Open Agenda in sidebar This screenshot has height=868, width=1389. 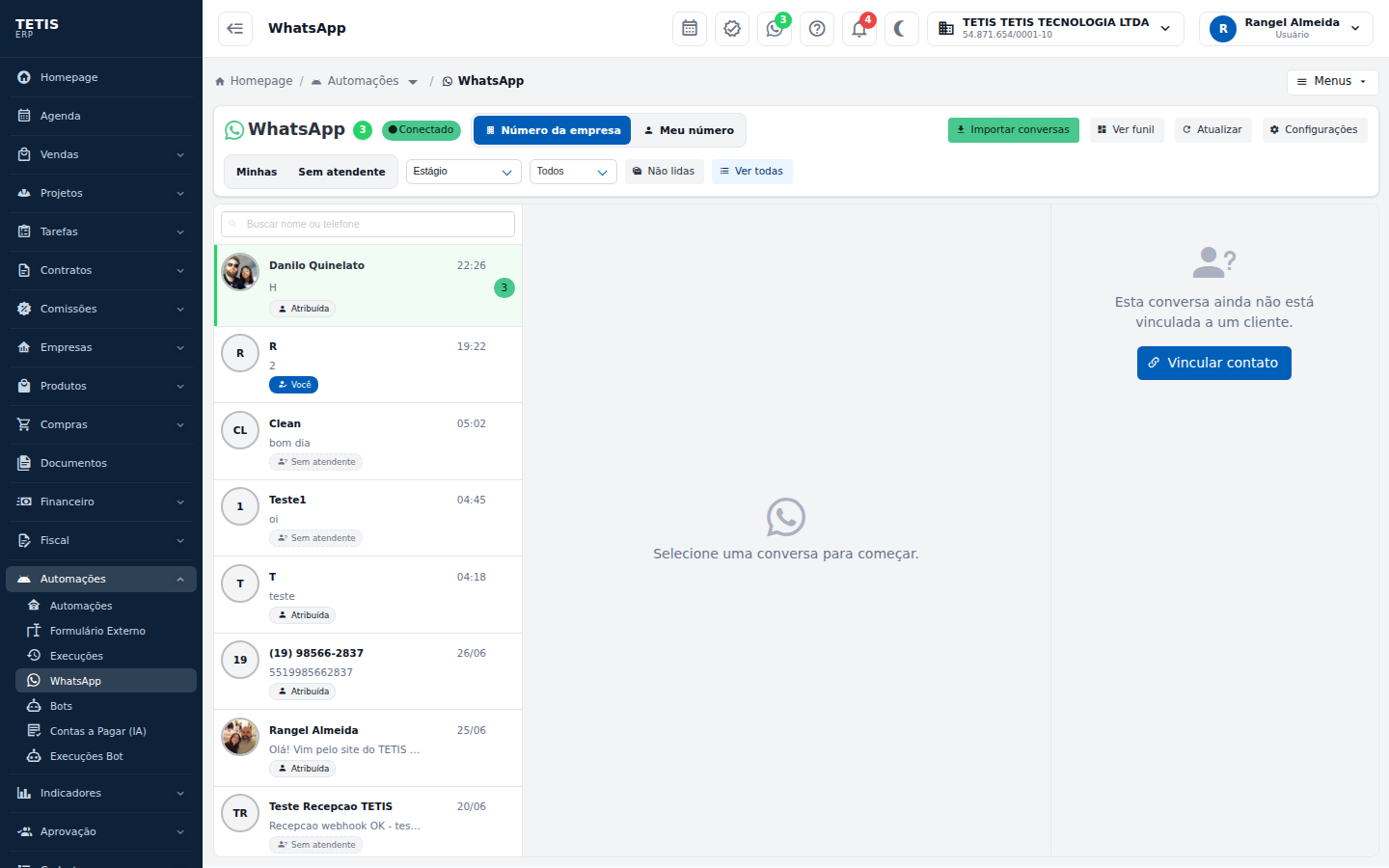(101, 116)
